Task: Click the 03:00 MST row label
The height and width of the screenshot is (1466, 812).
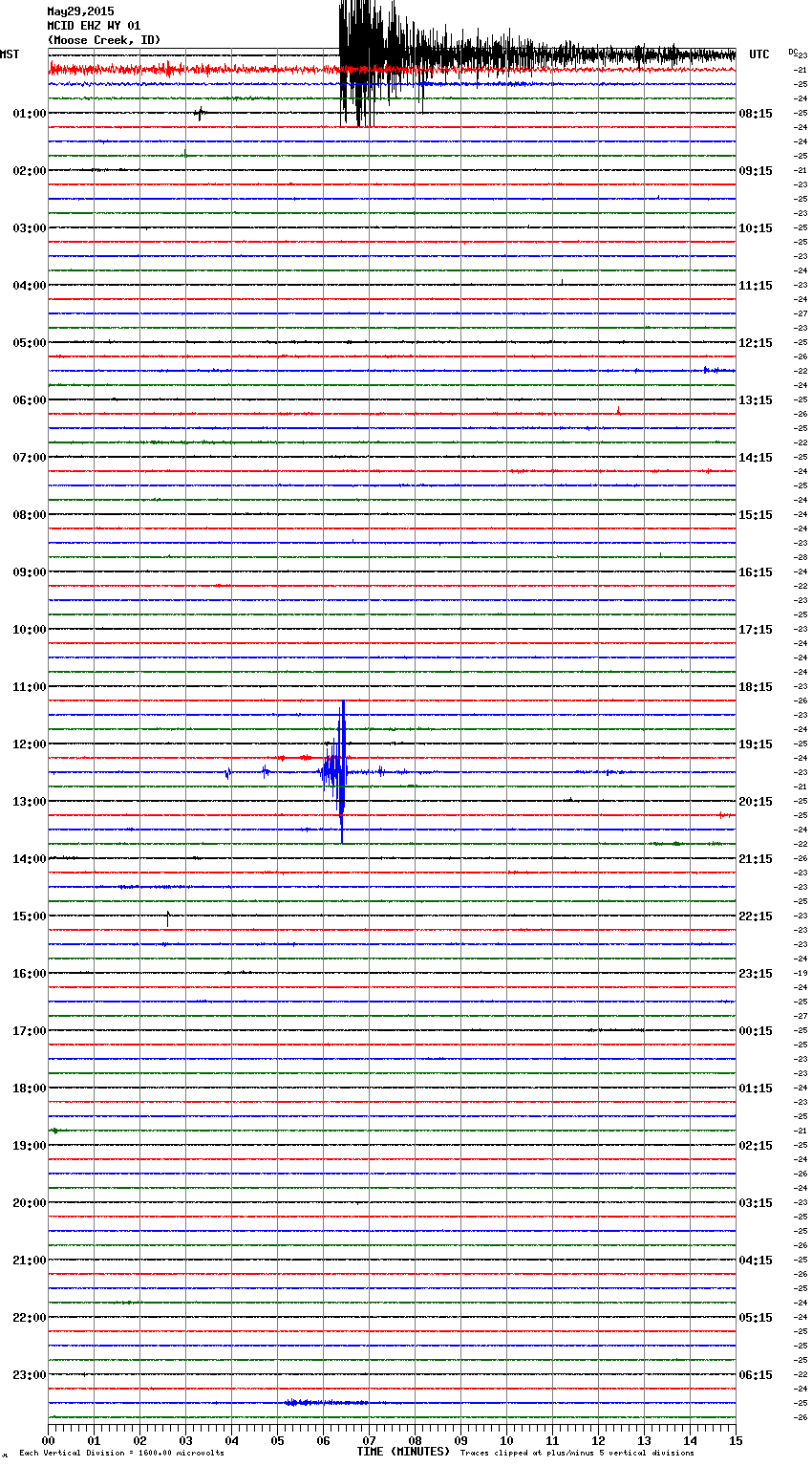Action: click(30, 228)
